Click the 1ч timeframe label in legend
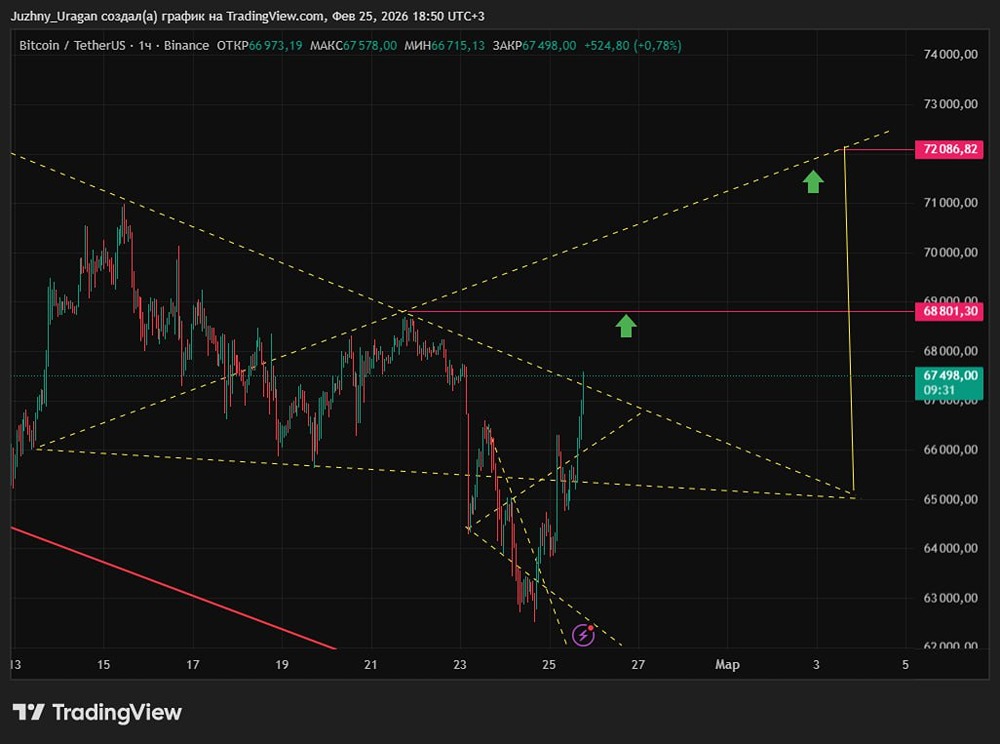 pos(145,45)
